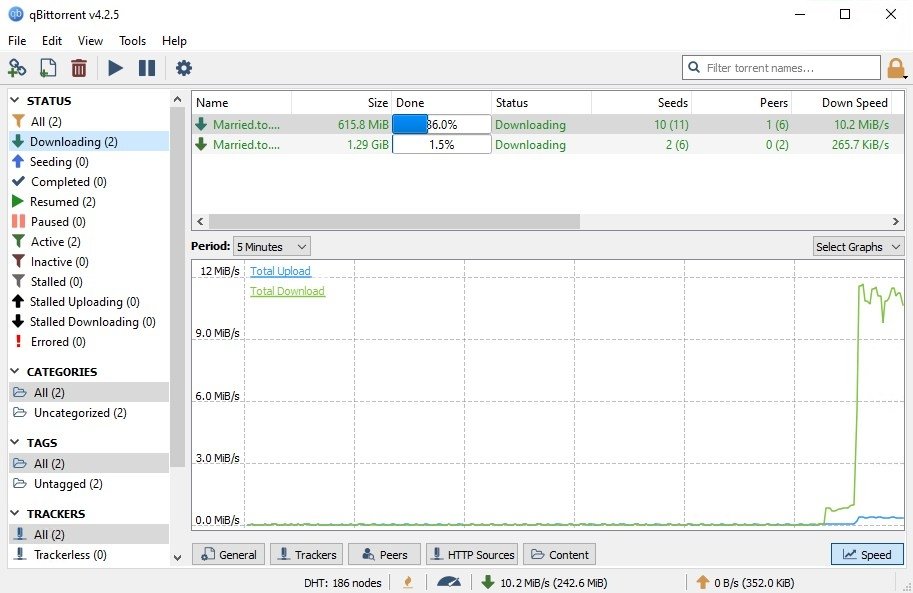Open options via the gear icon
Image resolution: width=913 pixels, height=593 pixels.
184,68
